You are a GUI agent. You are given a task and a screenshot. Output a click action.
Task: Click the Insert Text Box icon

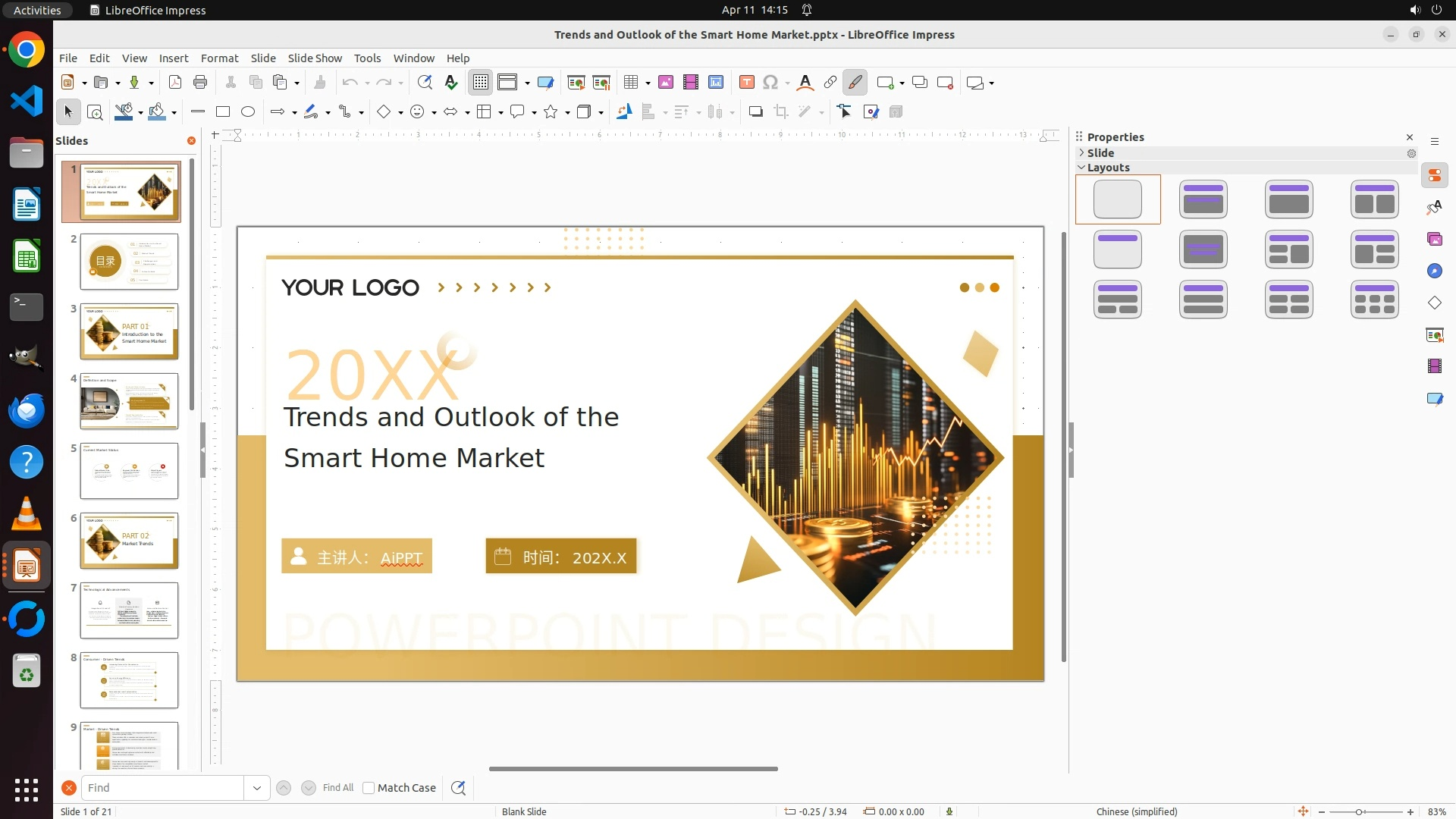pos(746,83)
